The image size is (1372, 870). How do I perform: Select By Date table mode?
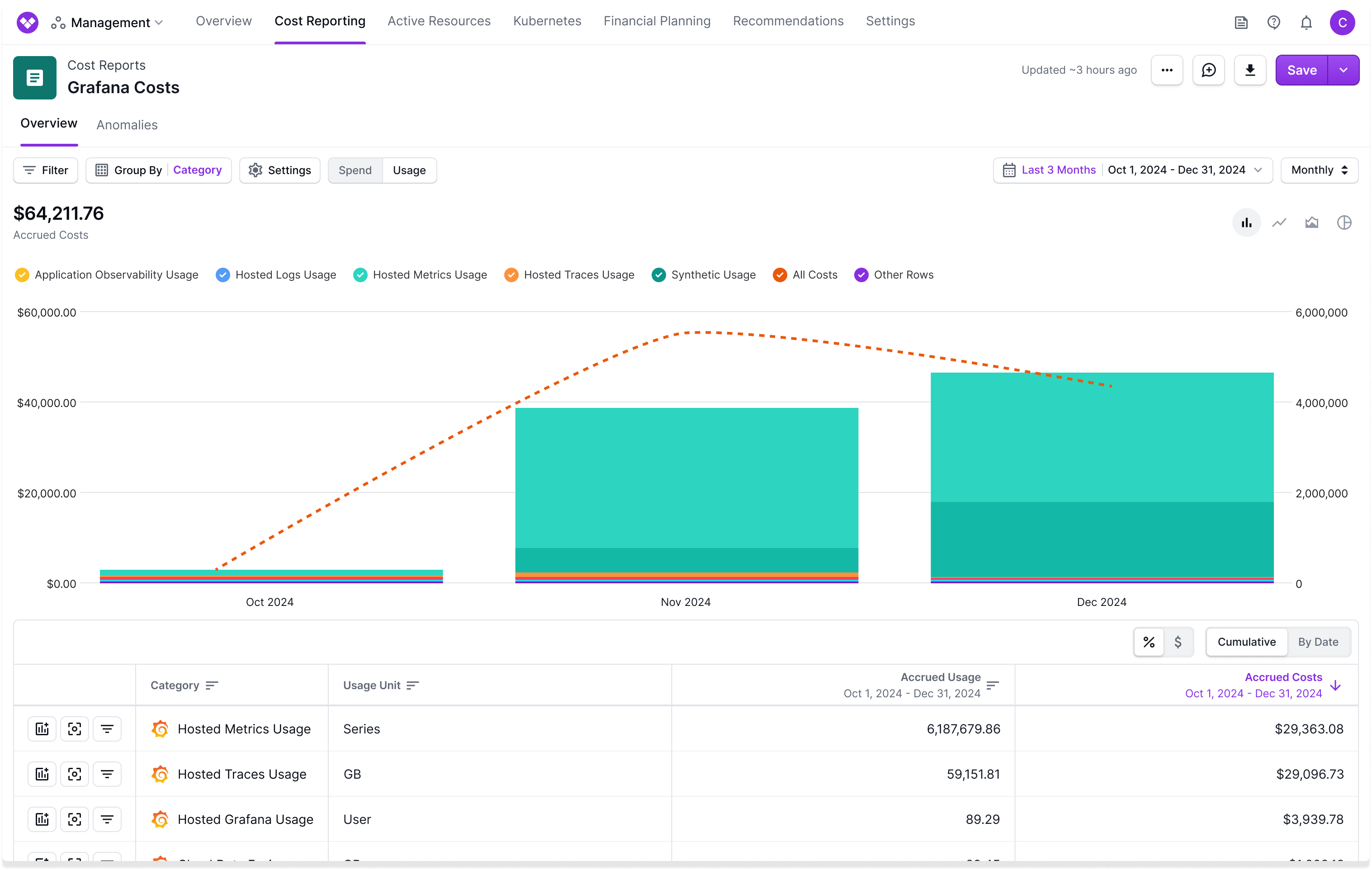(x=1318, y=642)
